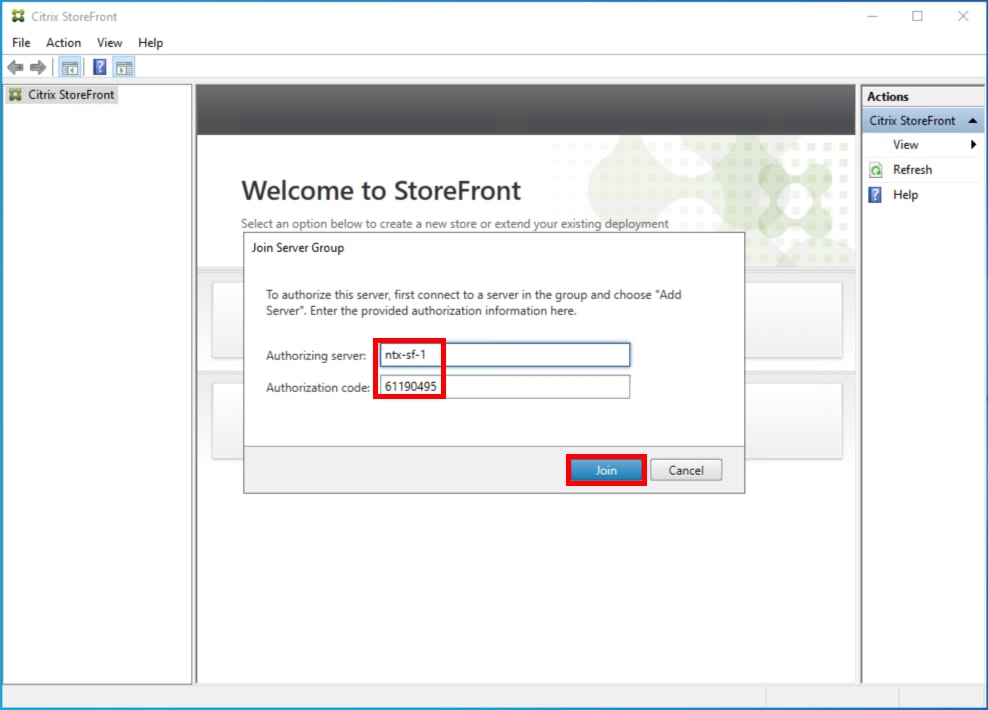The width and height of the screenshot is (988, 710).
Task: Open the Help menu
Action: 150,42
